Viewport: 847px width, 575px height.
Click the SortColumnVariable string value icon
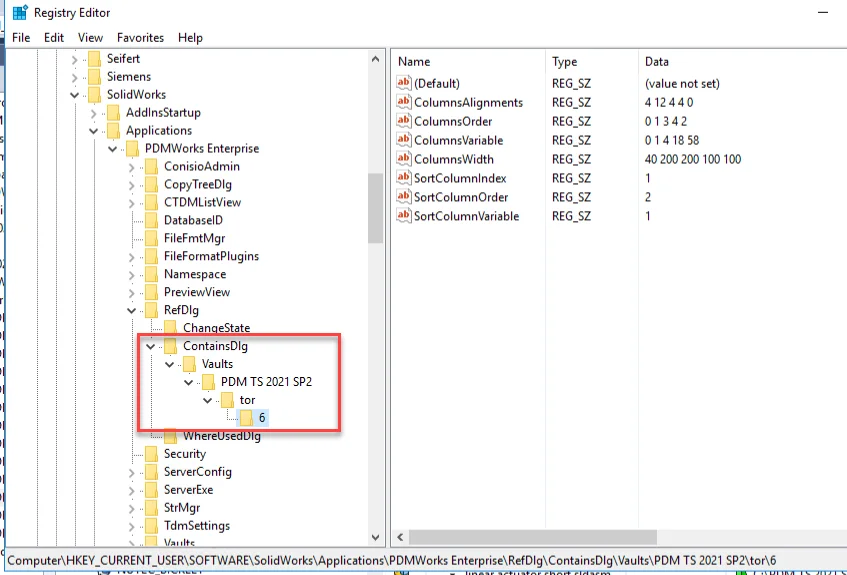(404, 215)
